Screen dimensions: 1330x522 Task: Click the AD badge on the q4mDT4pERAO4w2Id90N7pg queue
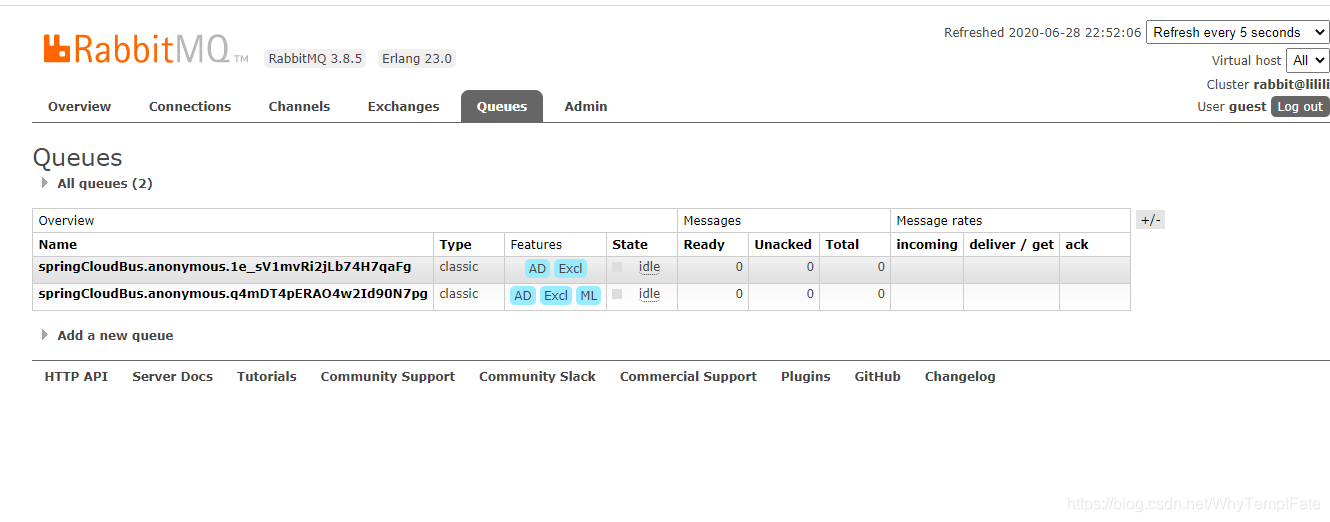523,296
